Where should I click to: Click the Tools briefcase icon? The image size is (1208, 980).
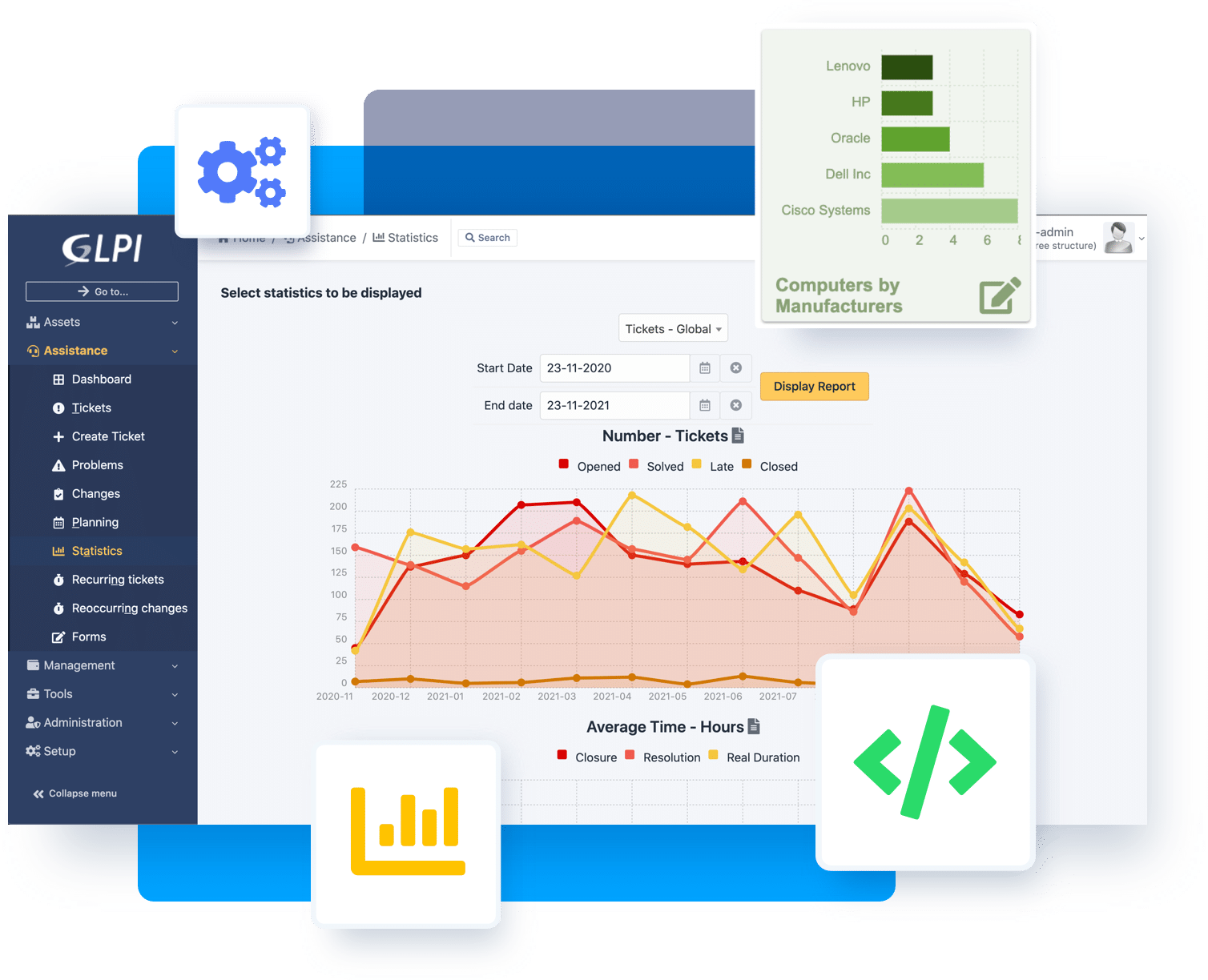tap(33, 694)
